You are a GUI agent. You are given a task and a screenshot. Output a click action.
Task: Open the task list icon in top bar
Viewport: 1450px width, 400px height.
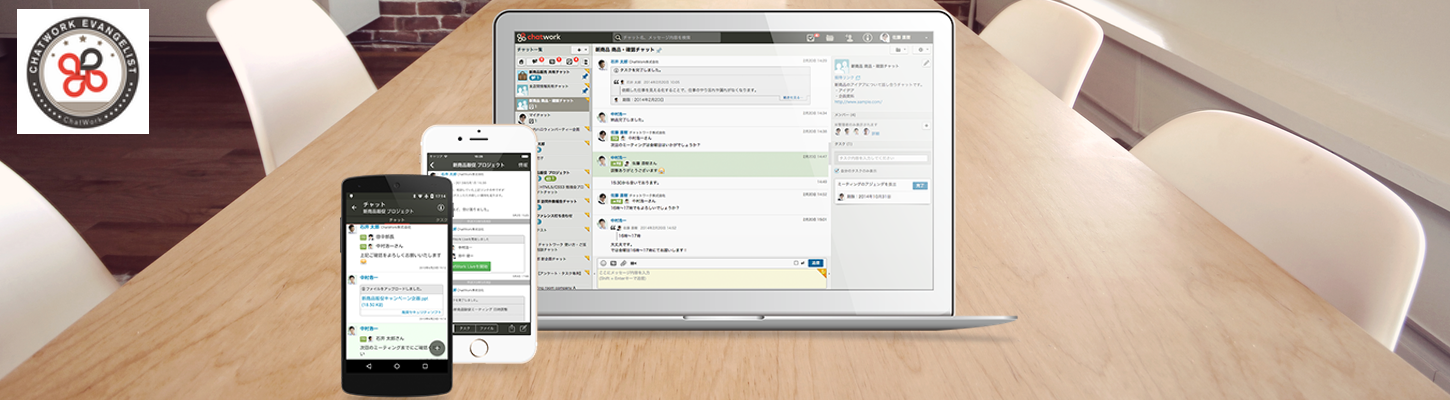pos(812,37)
